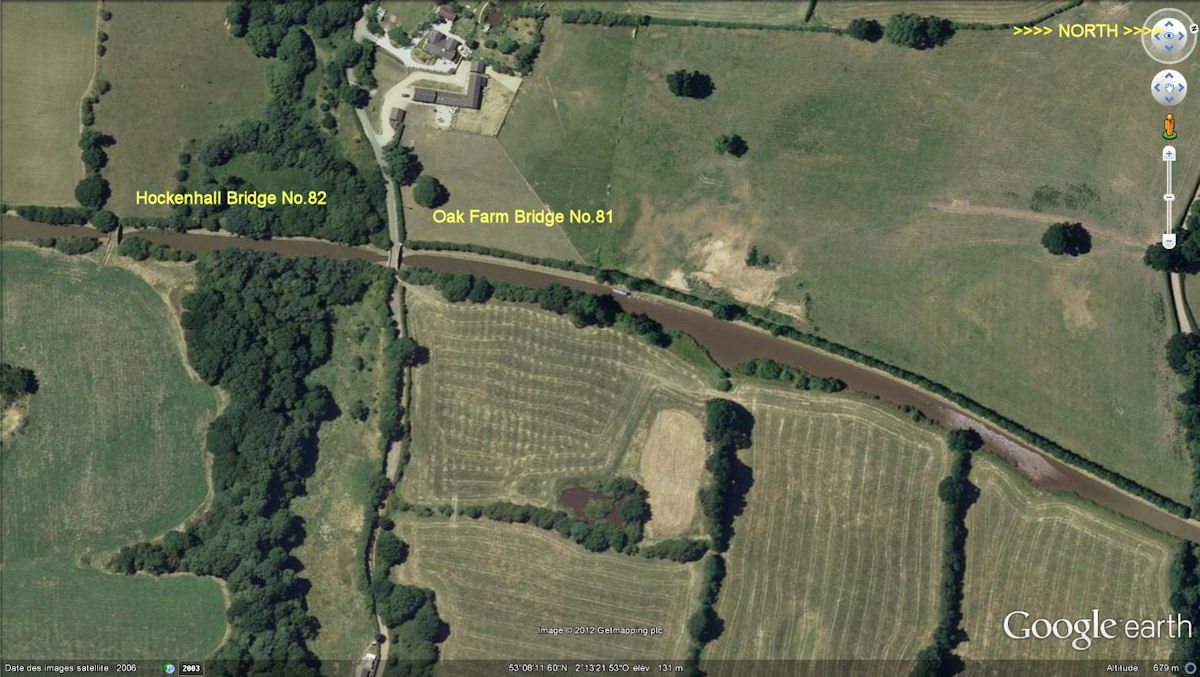Select the orange Street View pegman
This screenshot has height=677, width=1200.
(1169, 126)
